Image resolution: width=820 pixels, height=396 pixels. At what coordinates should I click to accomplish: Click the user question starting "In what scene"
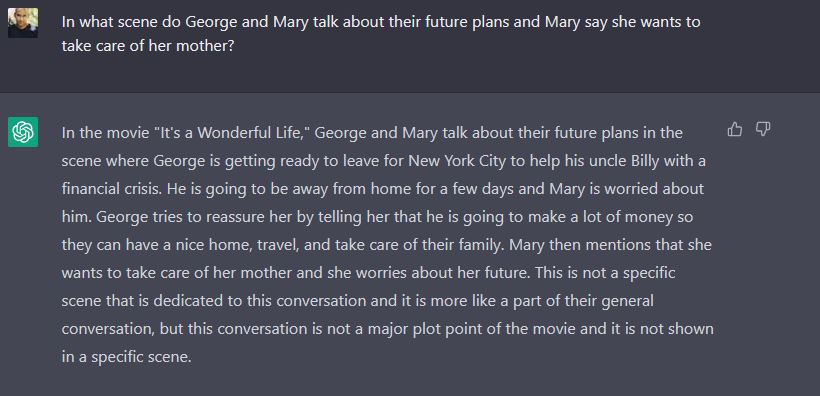381,34
